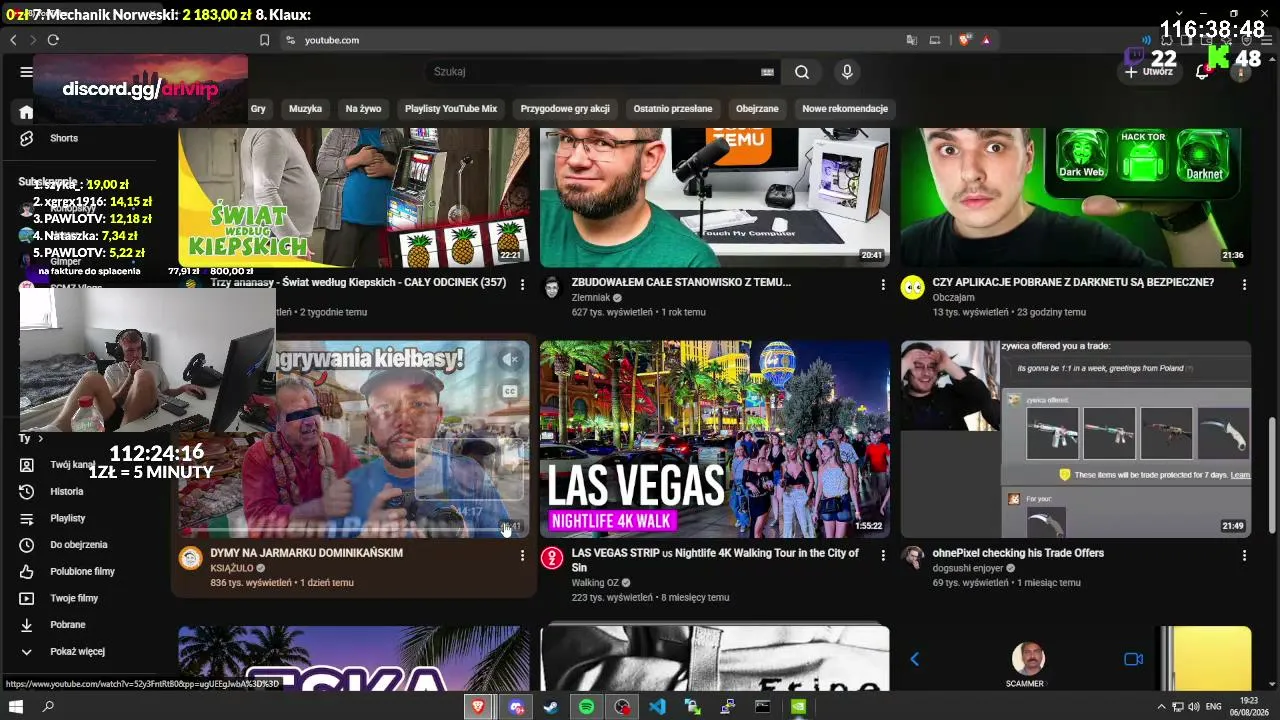
Task: Open Pobrane downloads in the sidebar
Action: tap(68, 625)
